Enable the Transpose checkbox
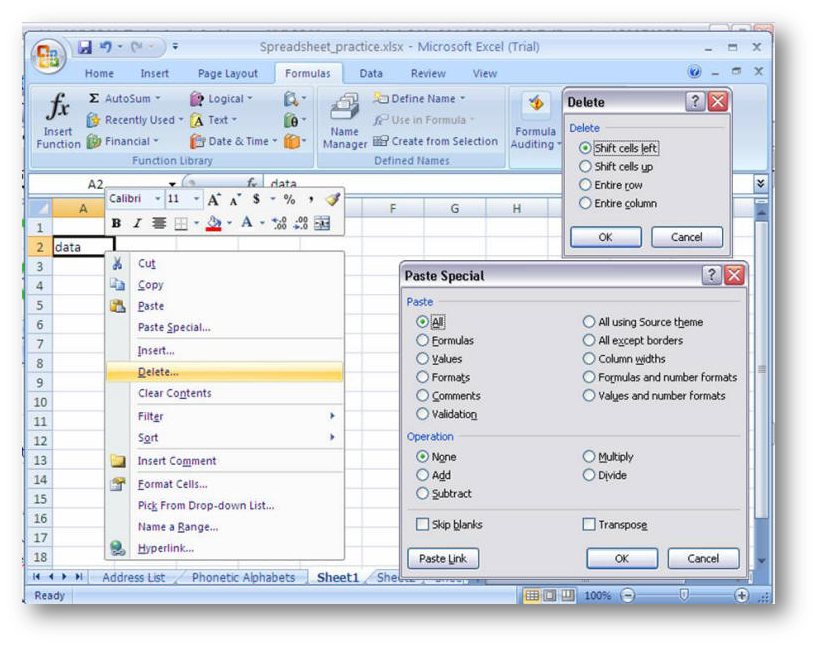Image resolution: width=817 pixels, height=646 pixels. (x=589, y=525)
